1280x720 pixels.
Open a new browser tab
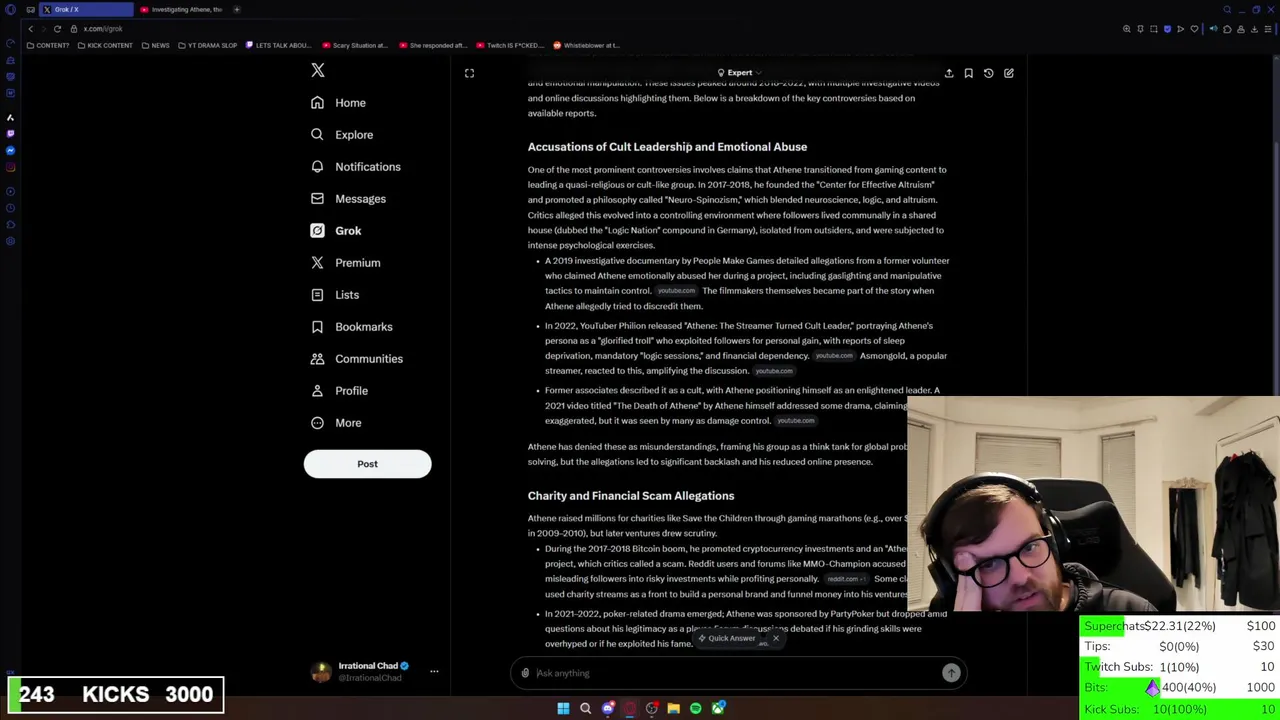pyautogui.click(x=237, y=9)
